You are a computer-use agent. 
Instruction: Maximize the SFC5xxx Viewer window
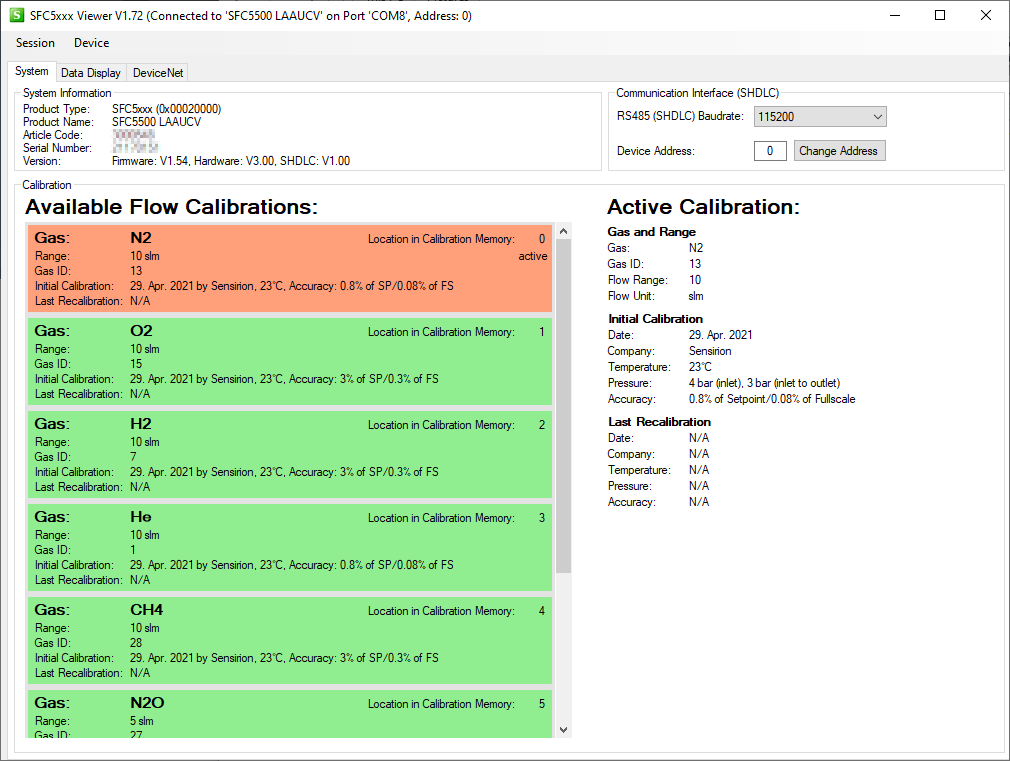940,16
